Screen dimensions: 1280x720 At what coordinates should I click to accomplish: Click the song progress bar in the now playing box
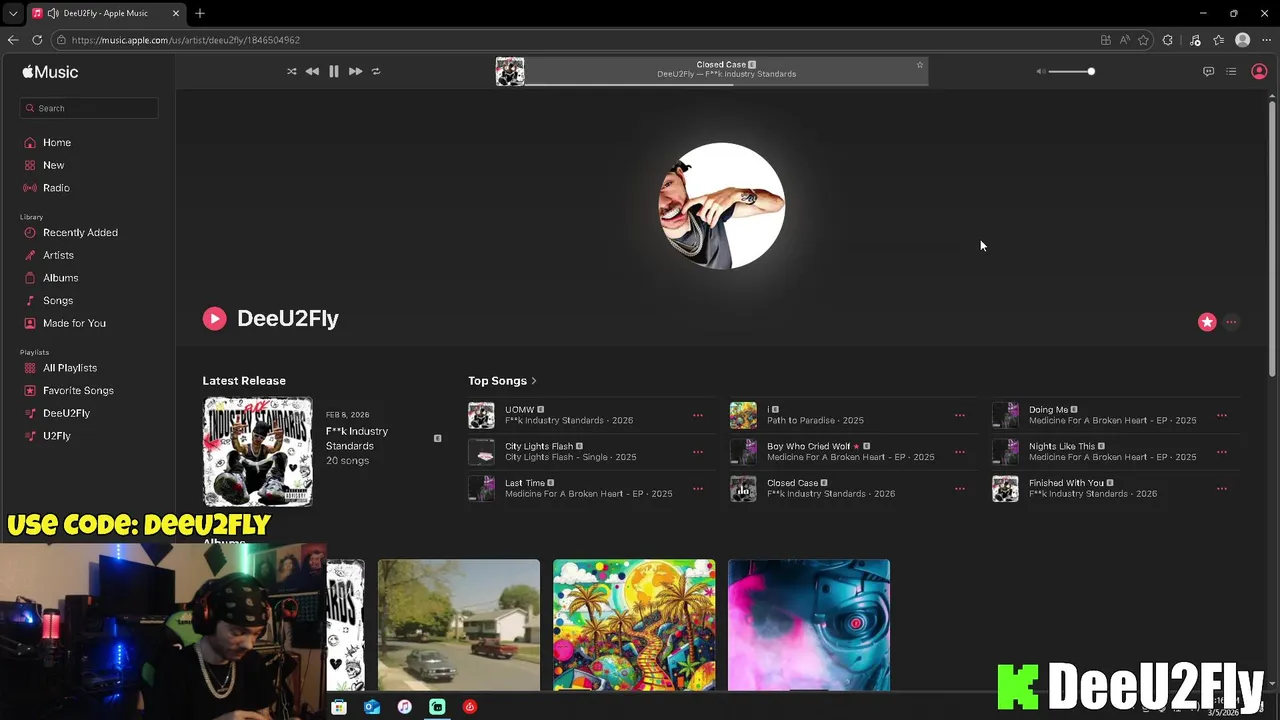pos(726,84)
